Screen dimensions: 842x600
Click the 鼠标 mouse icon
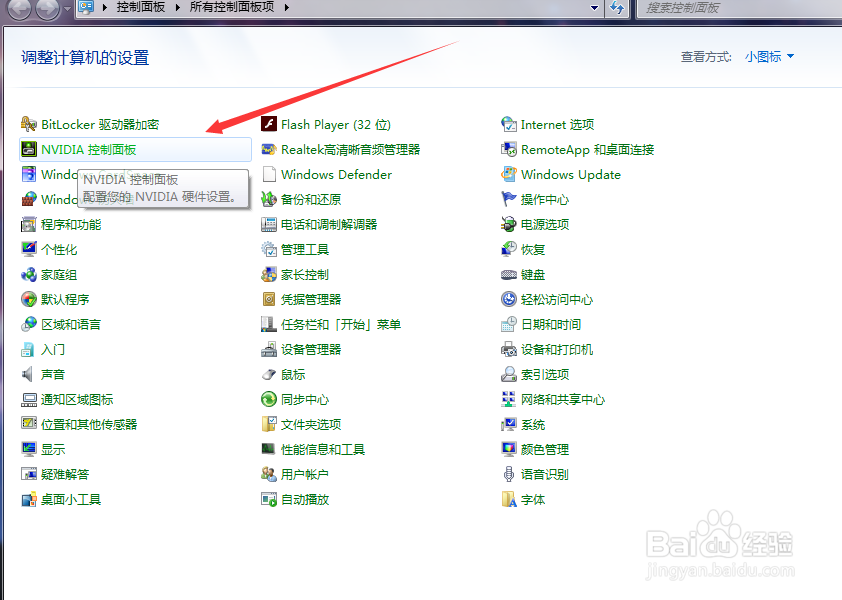click(268, 374)
